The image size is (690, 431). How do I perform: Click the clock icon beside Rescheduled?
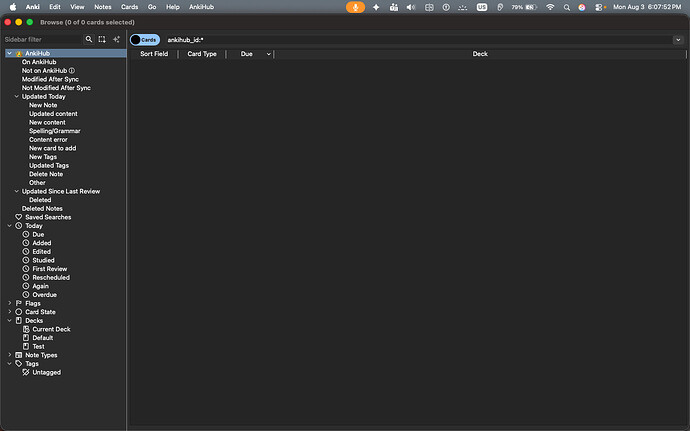point(26,277)
